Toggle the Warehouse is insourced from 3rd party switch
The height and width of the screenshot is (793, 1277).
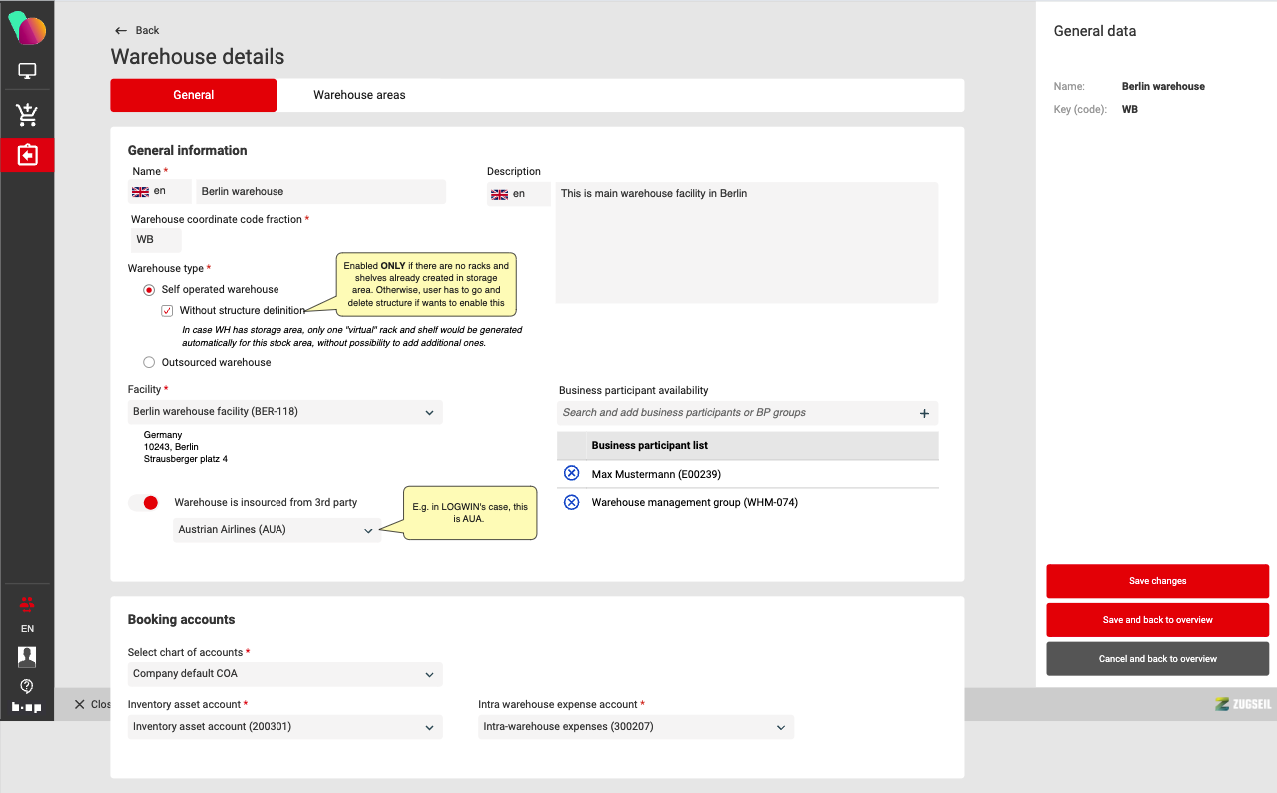(144, 502)
